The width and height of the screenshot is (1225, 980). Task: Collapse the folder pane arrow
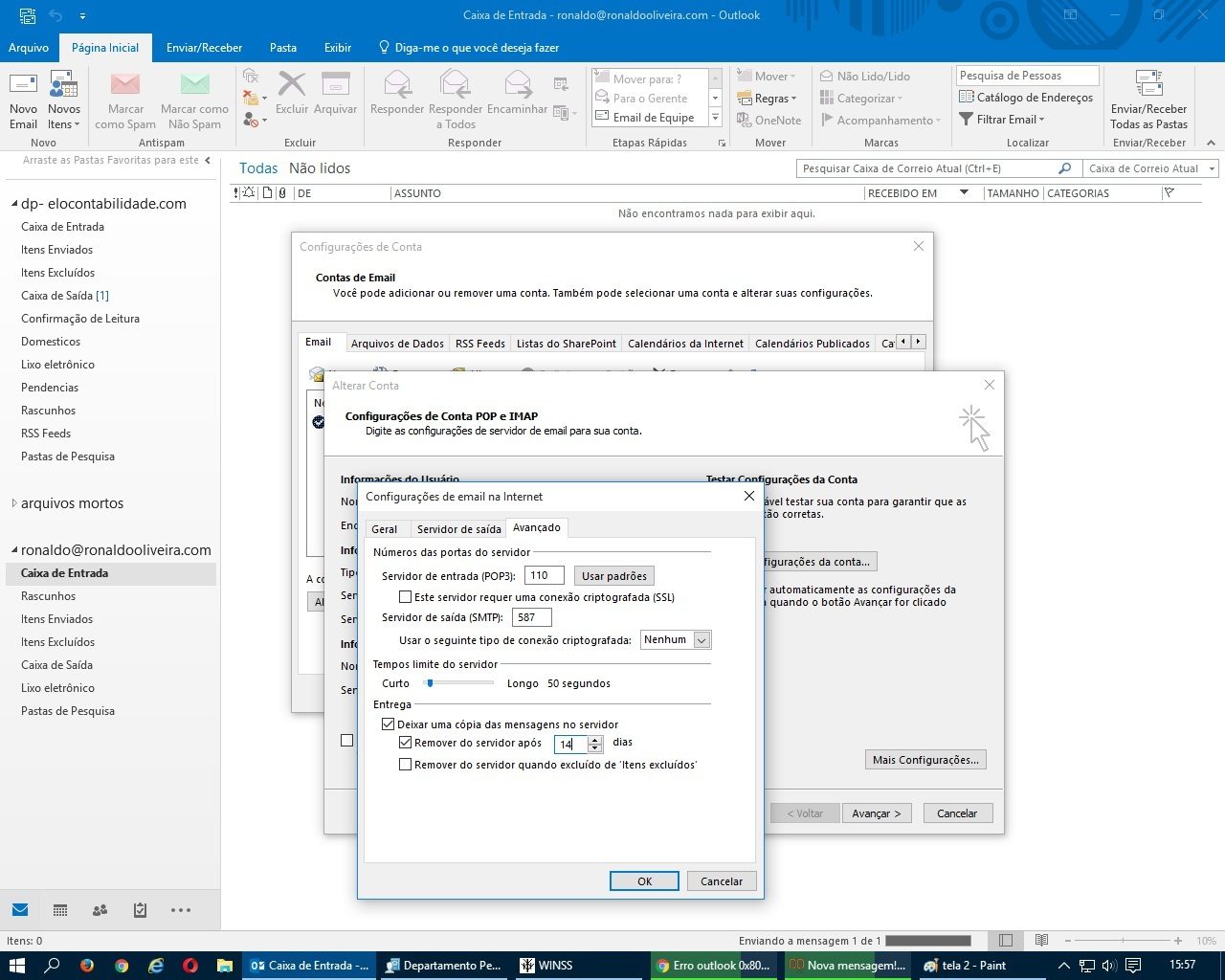[208, 160]
